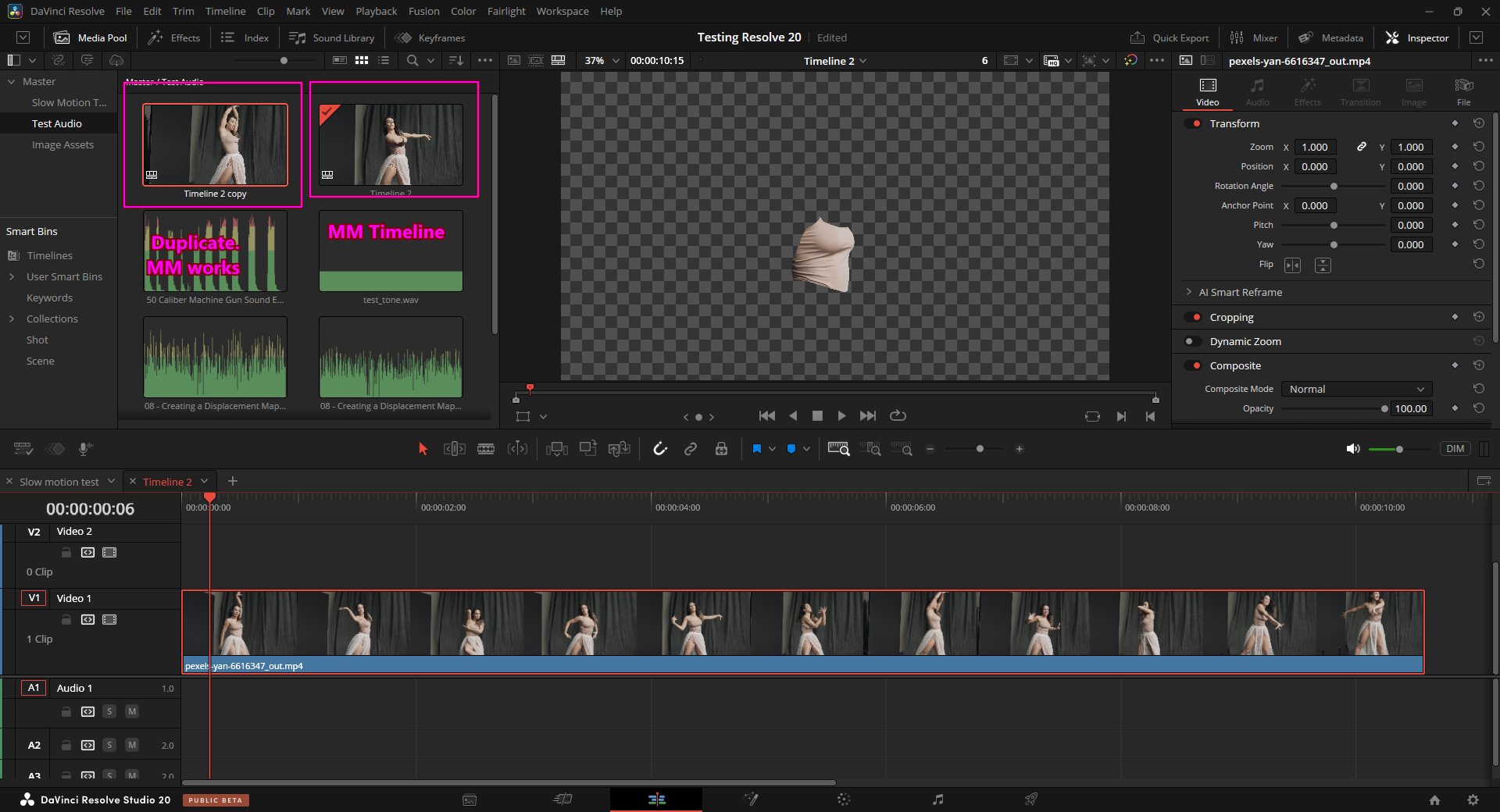1500x812 pixels.
Task: Adjust the Rotation Angle slider
Action: point(1333,186)
